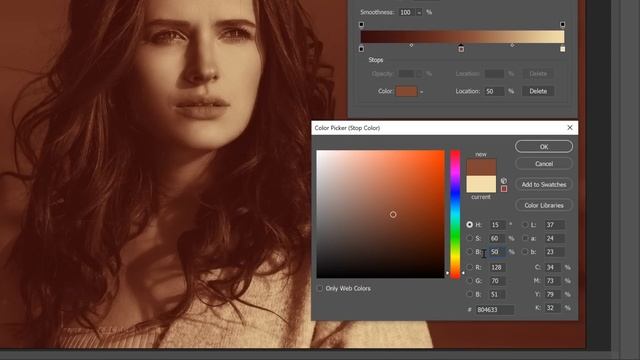Image resolution: width=640 pixels, height=360 pixels.
Task: Click the green value field showing 70
Action: [498, 281]
